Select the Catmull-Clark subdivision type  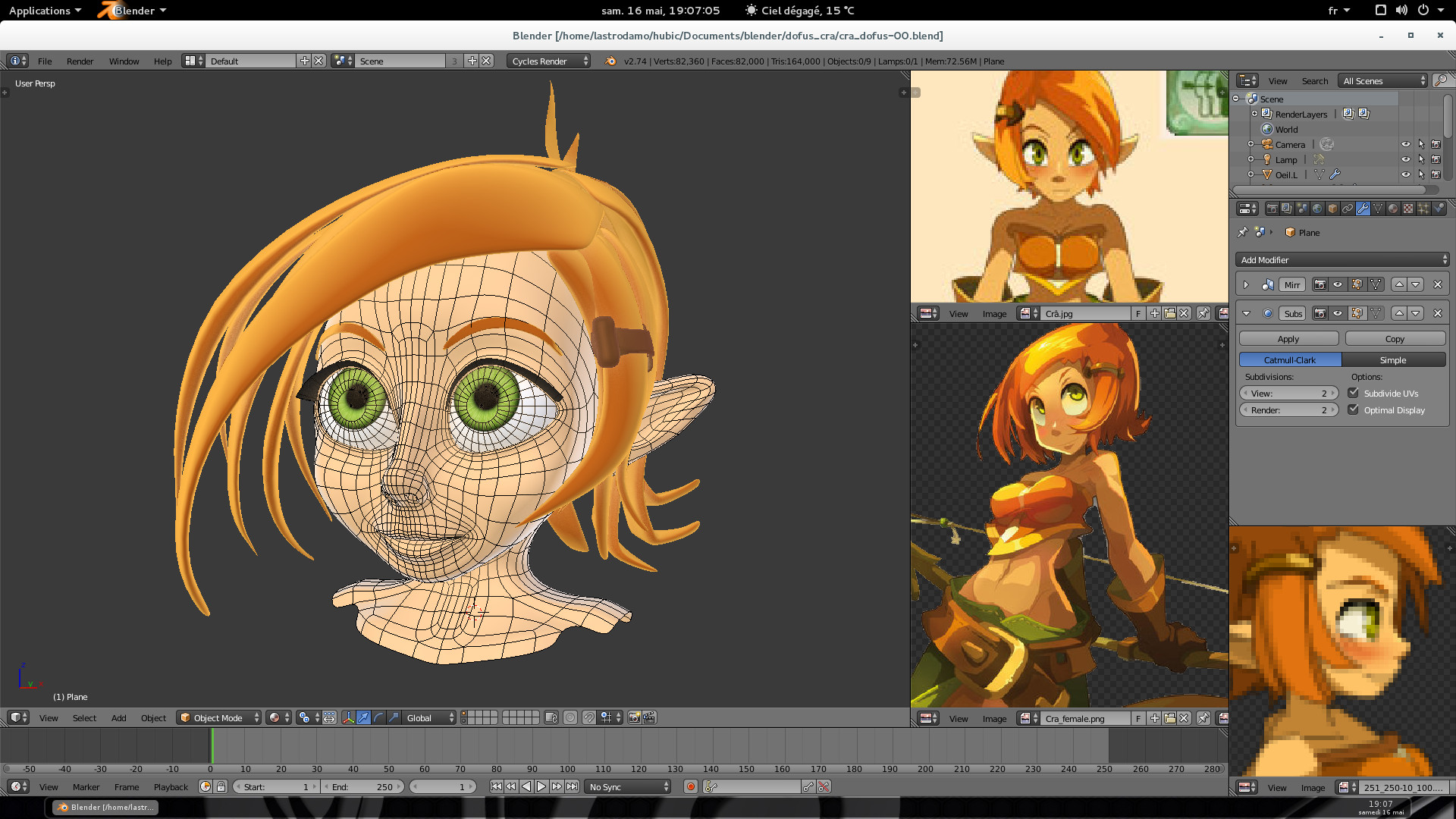pyautogui.click(x=1290, y=359)
